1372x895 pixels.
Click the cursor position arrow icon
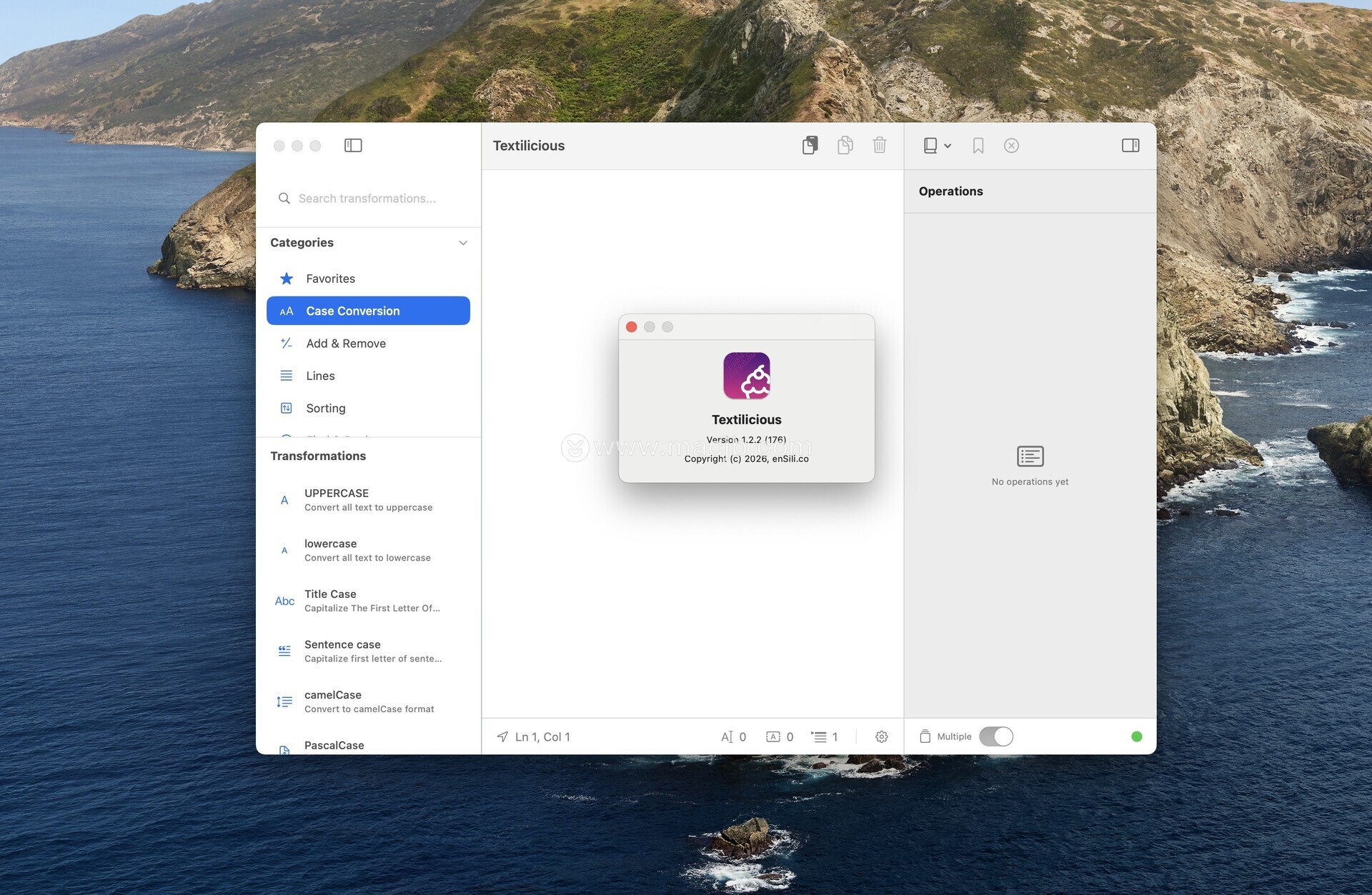[x=503, y=736]
